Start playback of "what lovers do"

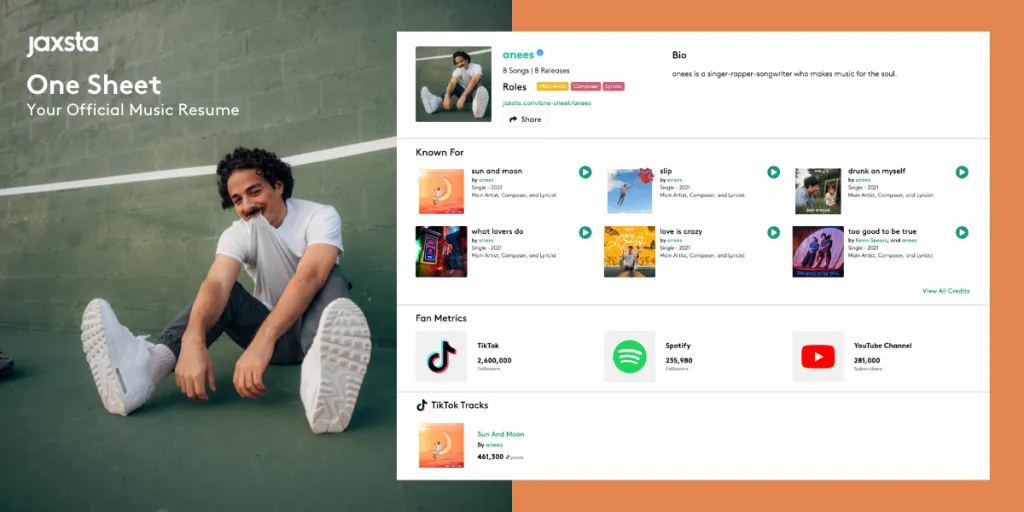tap(585, 232)
